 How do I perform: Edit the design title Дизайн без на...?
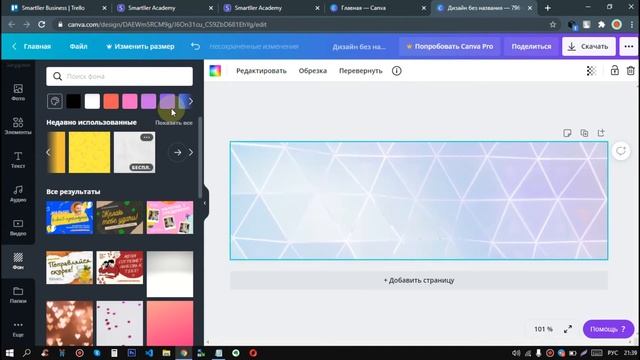click(359, 47)
